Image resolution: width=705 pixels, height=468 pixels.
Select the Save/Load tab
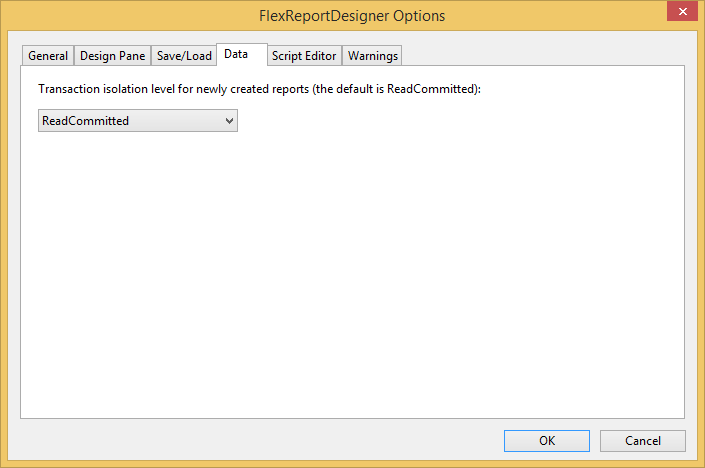[x=184, y=56]
